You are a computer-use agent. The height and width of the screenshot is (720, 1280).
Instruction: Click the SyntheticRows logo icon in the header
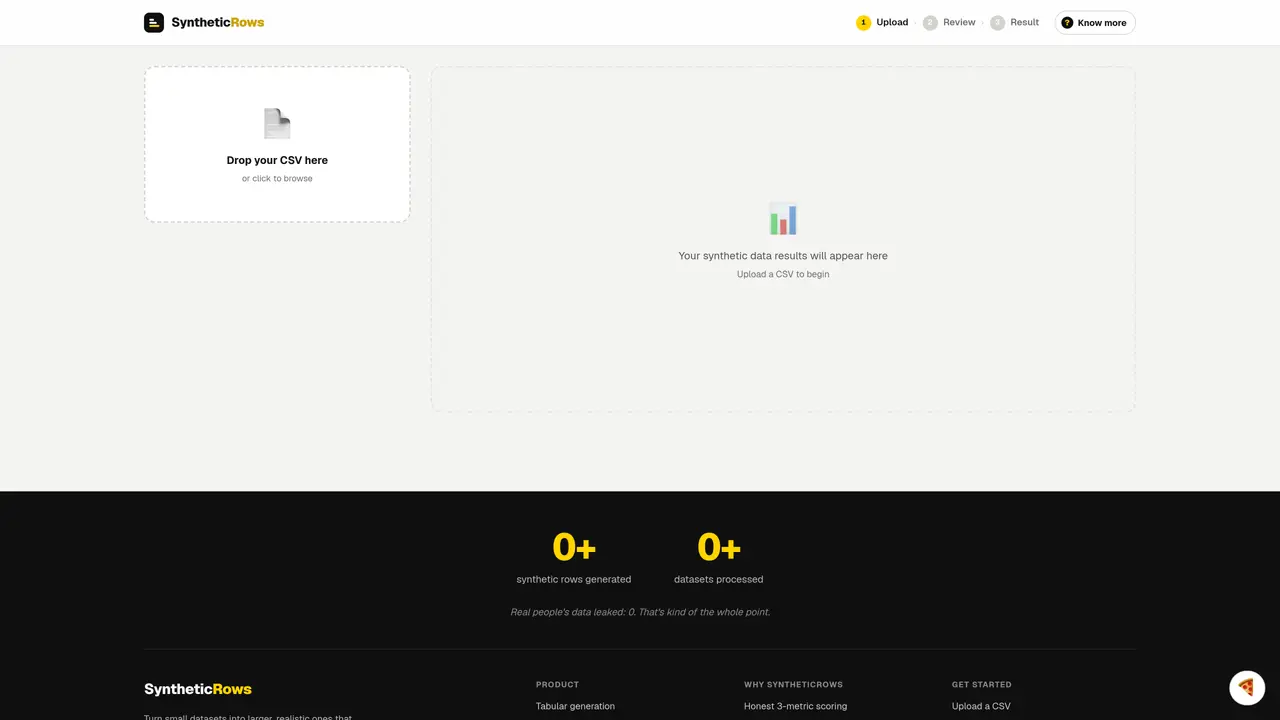154,22
